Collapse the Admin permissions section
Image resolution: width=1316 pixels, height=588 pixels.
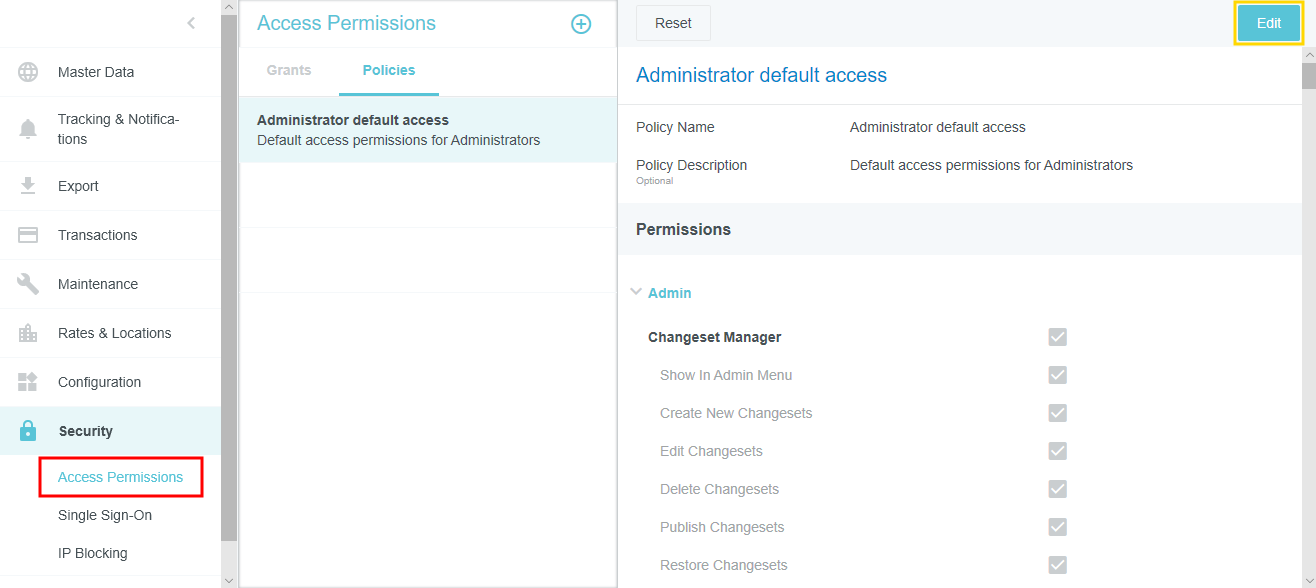point(637,293)
